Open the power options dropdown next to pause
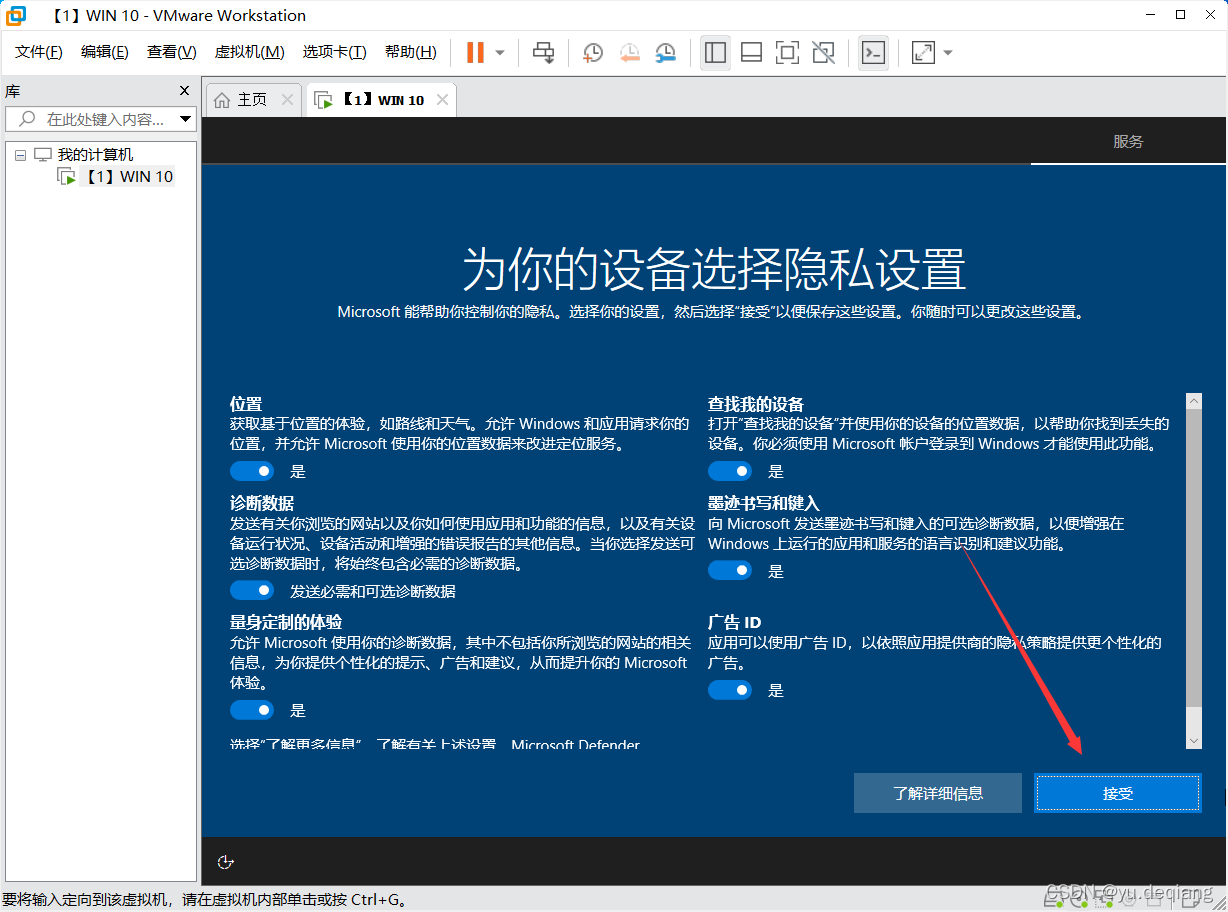Image resolution: width=1228 pixels, height=912 pixels. (500, 52)
